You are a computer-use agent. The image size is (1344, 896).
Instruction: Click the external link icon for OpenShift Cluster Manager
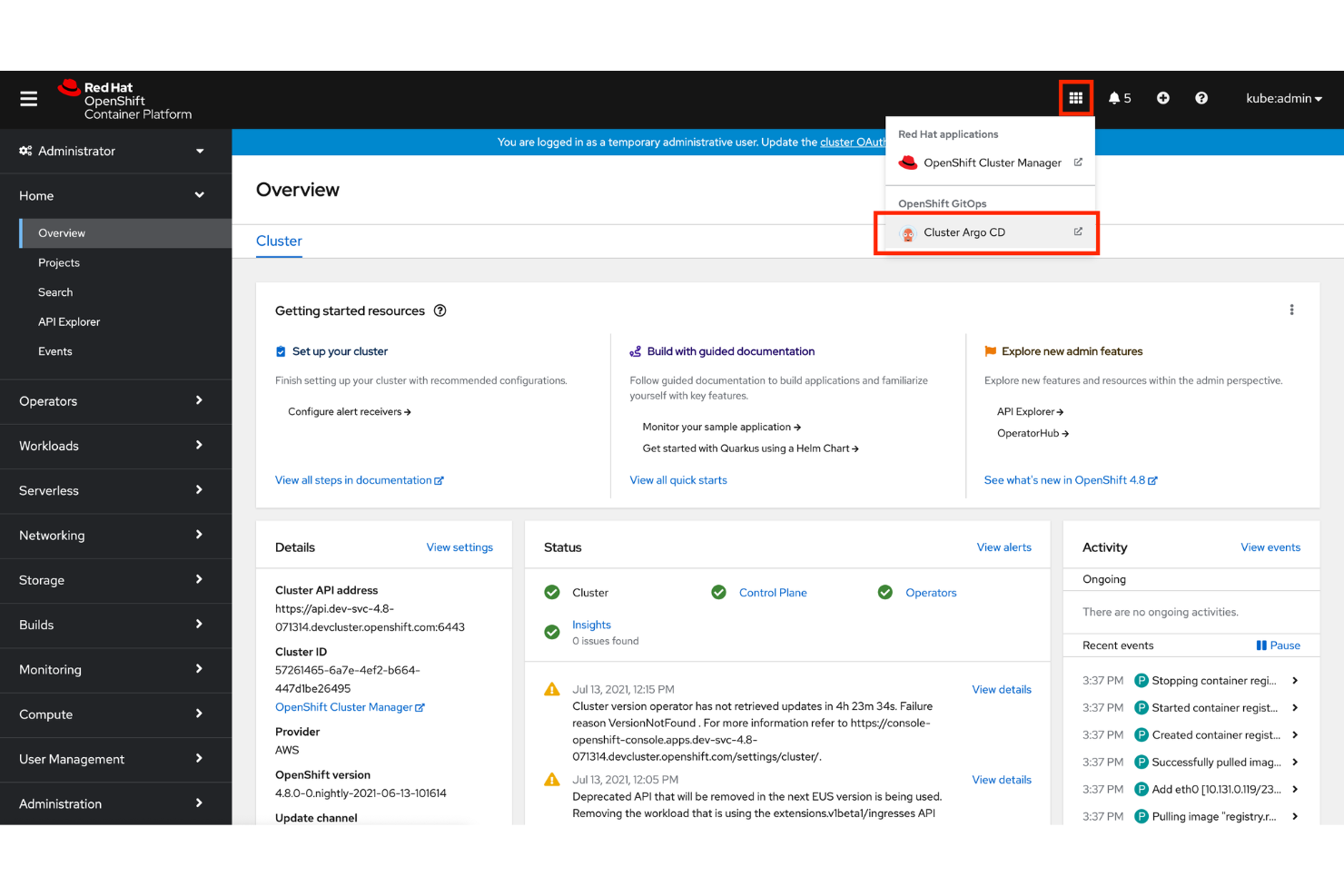pyautogui.click(x=1078, y=162)
